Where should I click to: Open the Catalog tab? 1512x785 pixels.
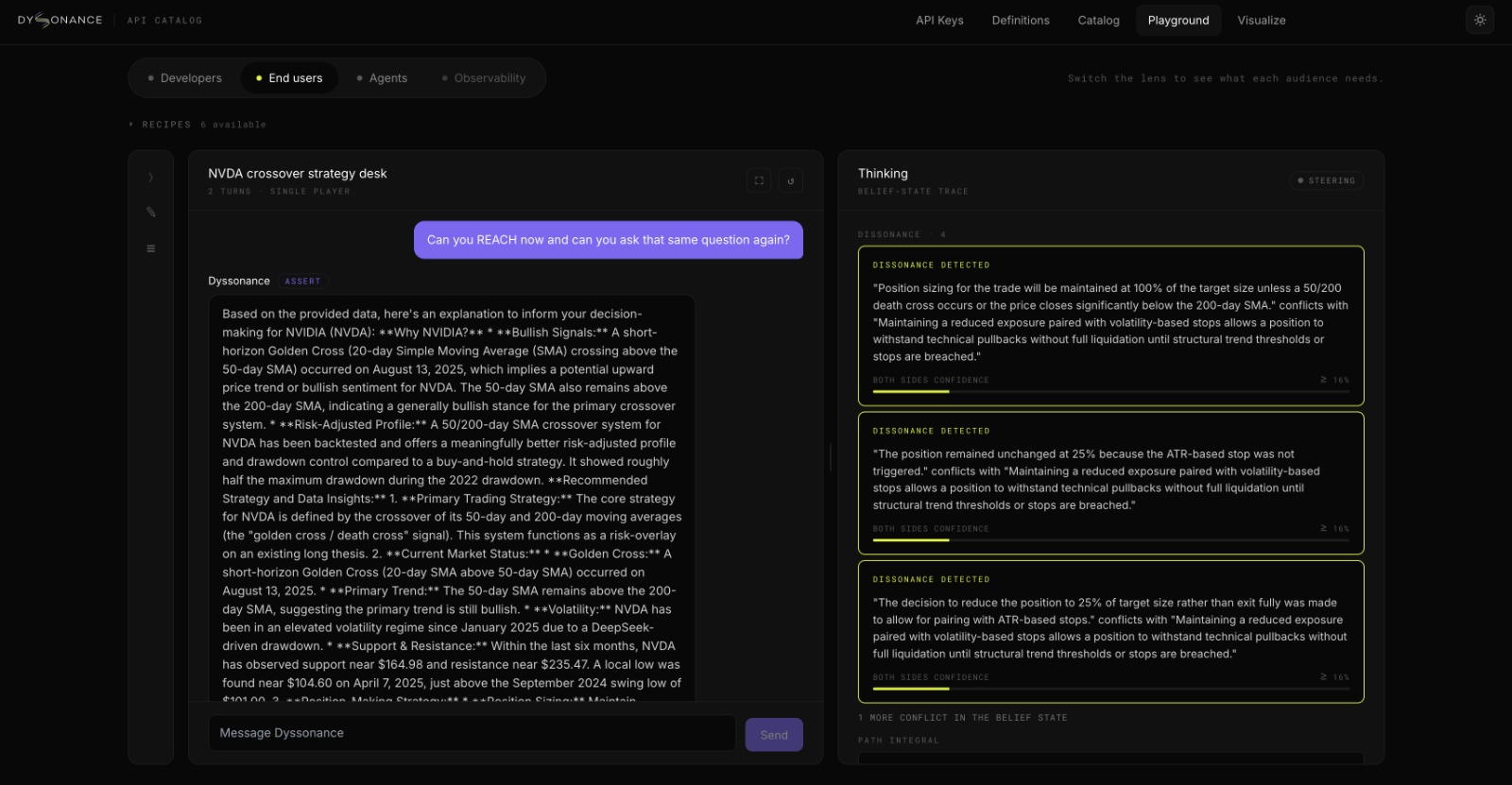pos(1098,20)
